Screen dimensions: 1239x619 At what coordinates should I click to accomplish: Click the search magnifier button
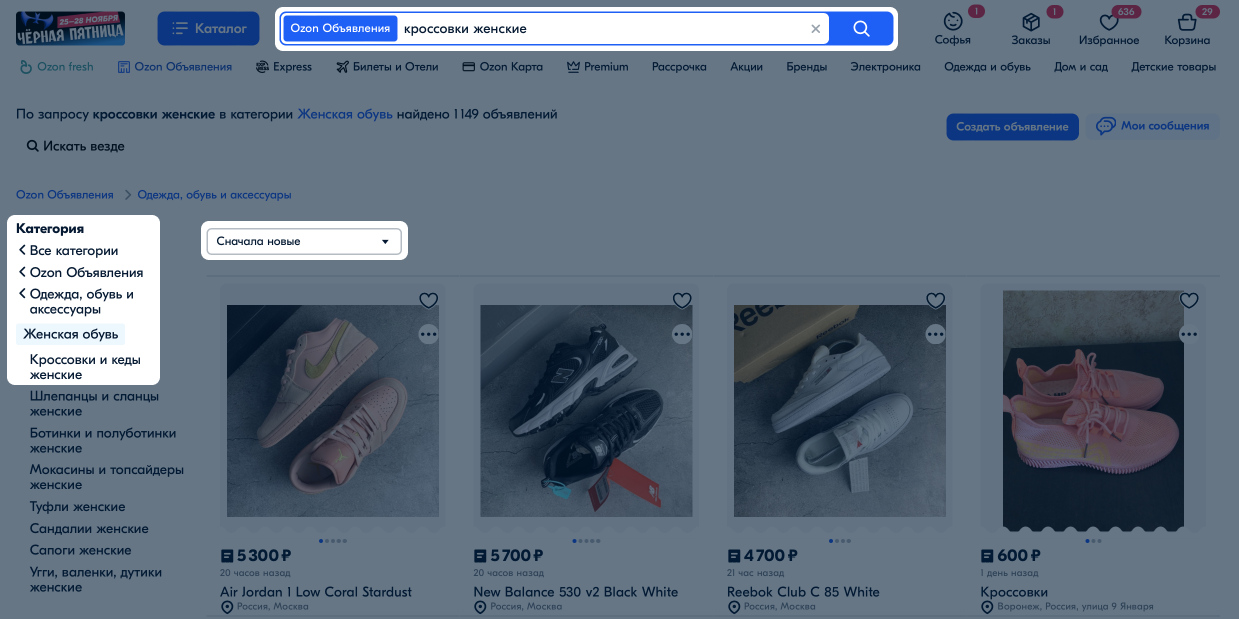[861, 29]
